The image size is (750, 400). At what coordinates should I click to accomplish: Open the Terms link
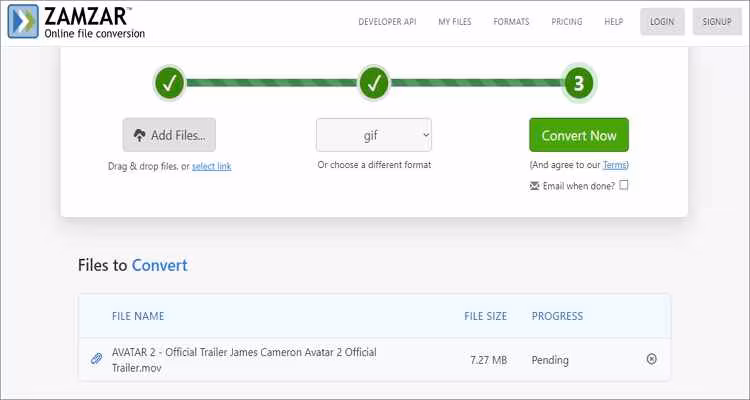click(614, 165)
